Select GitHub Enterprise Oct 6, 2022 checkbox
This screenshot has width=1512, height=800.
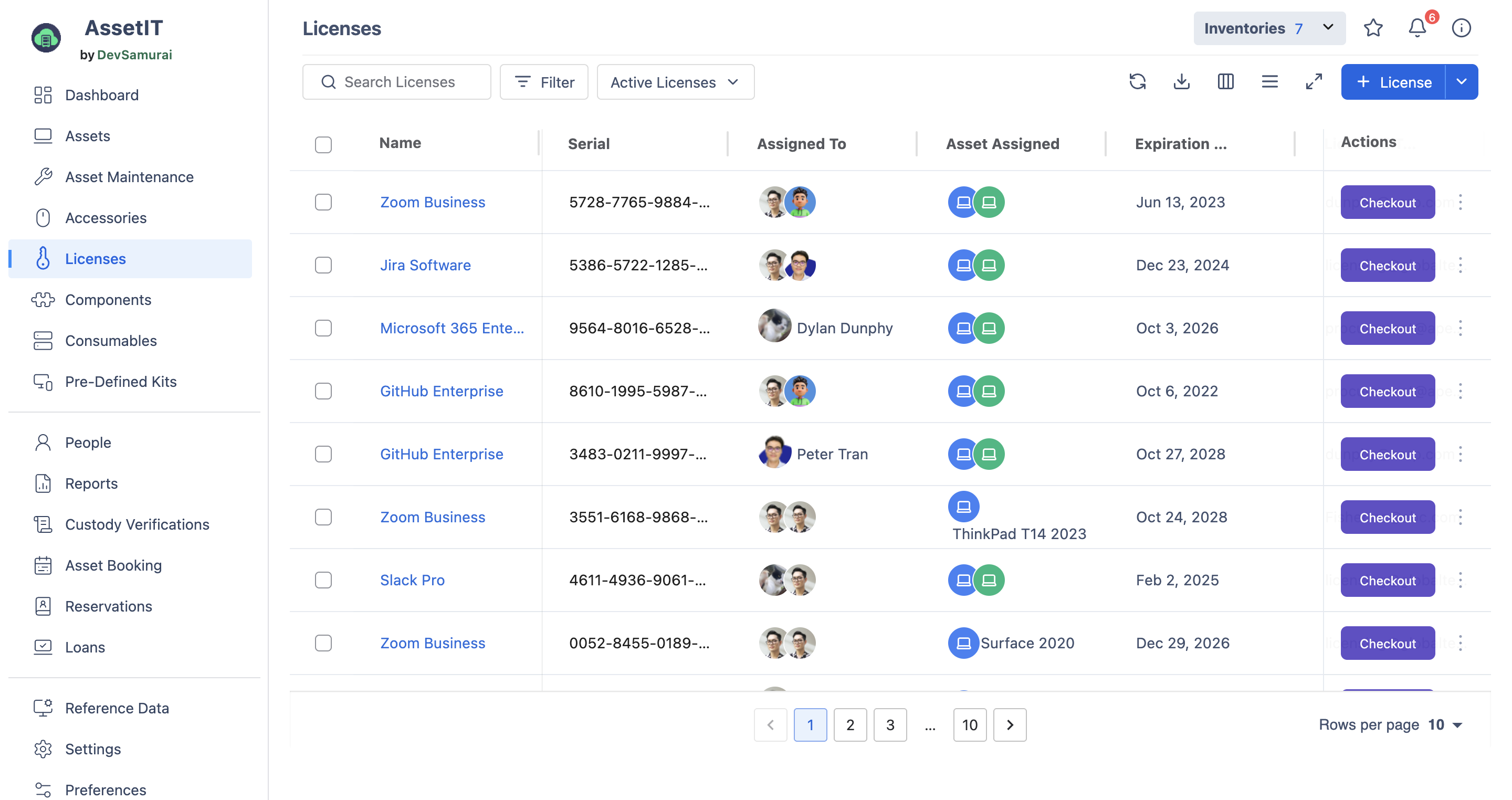click(323, 391)
